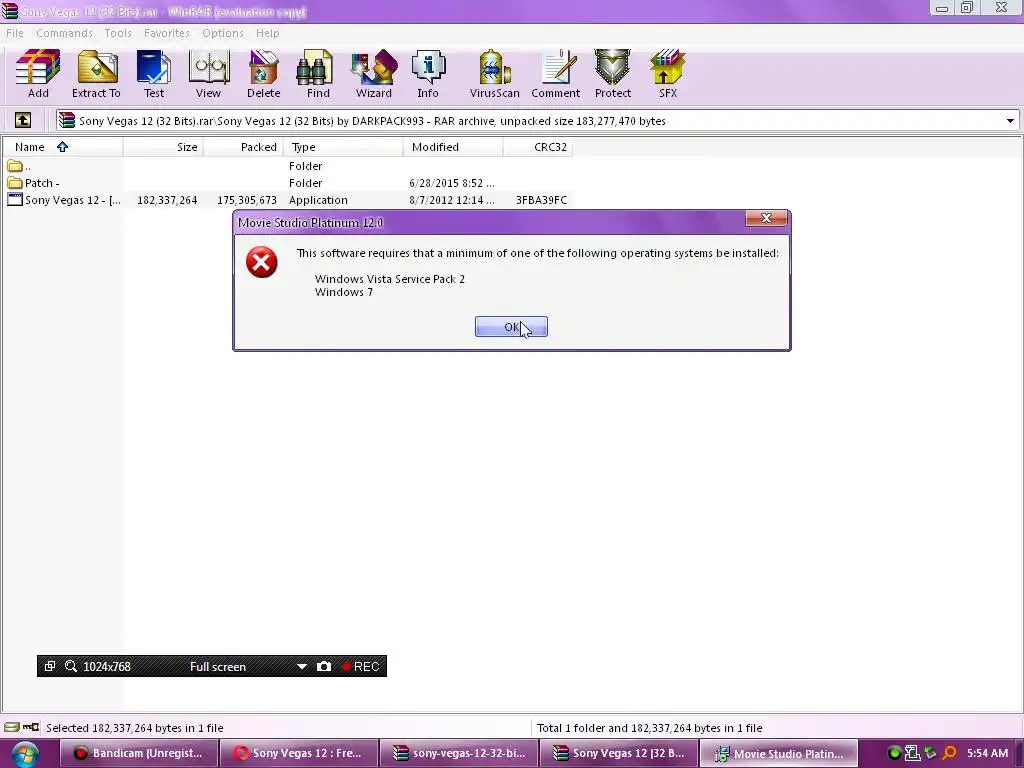Sort by the Size column header
The height and width of the screenshot is (768, 1024).
click(163, 147)
